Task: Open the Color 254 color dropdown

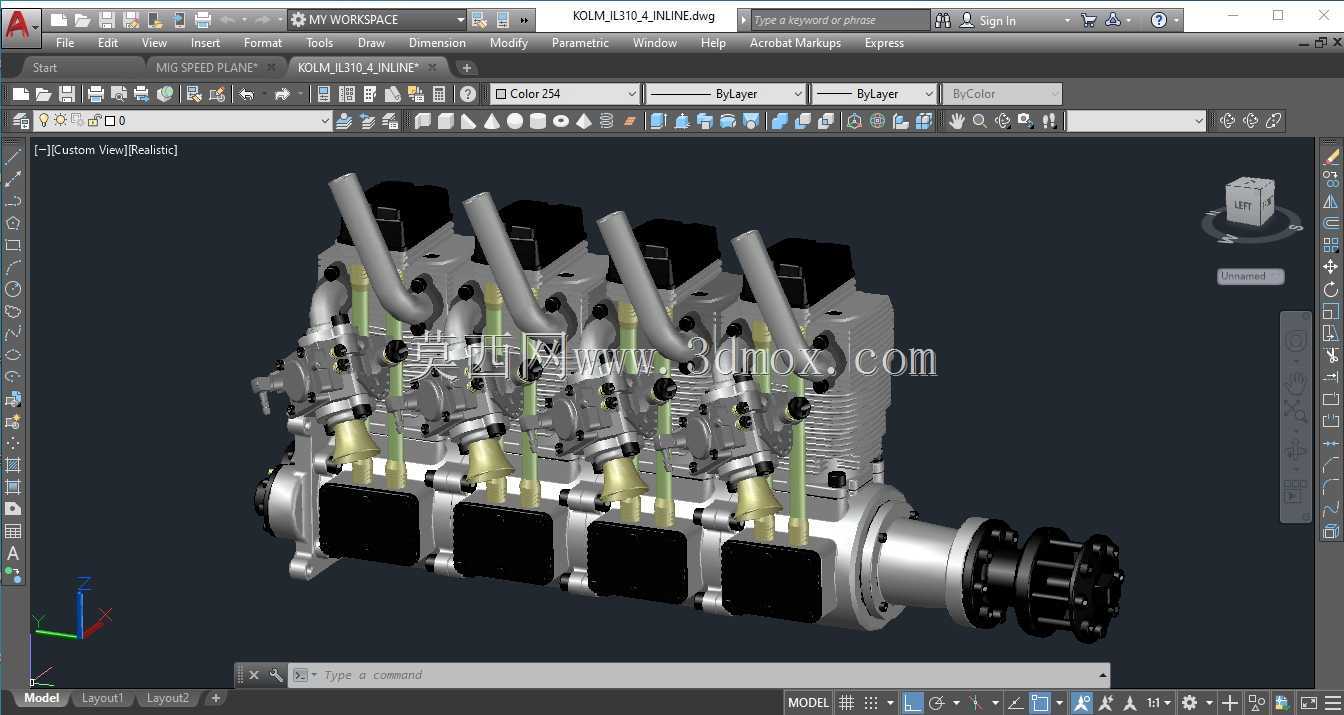Action: [565, 94]
